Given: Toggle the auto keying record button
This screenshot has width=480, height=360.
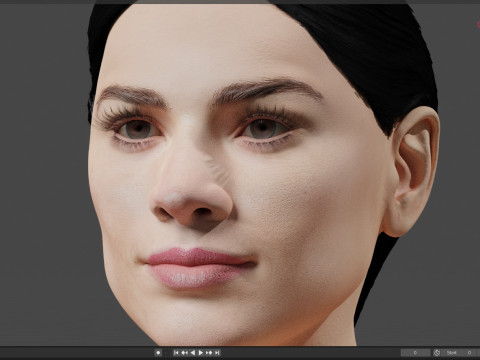Looking at the screenshot, I should point(158,353).
